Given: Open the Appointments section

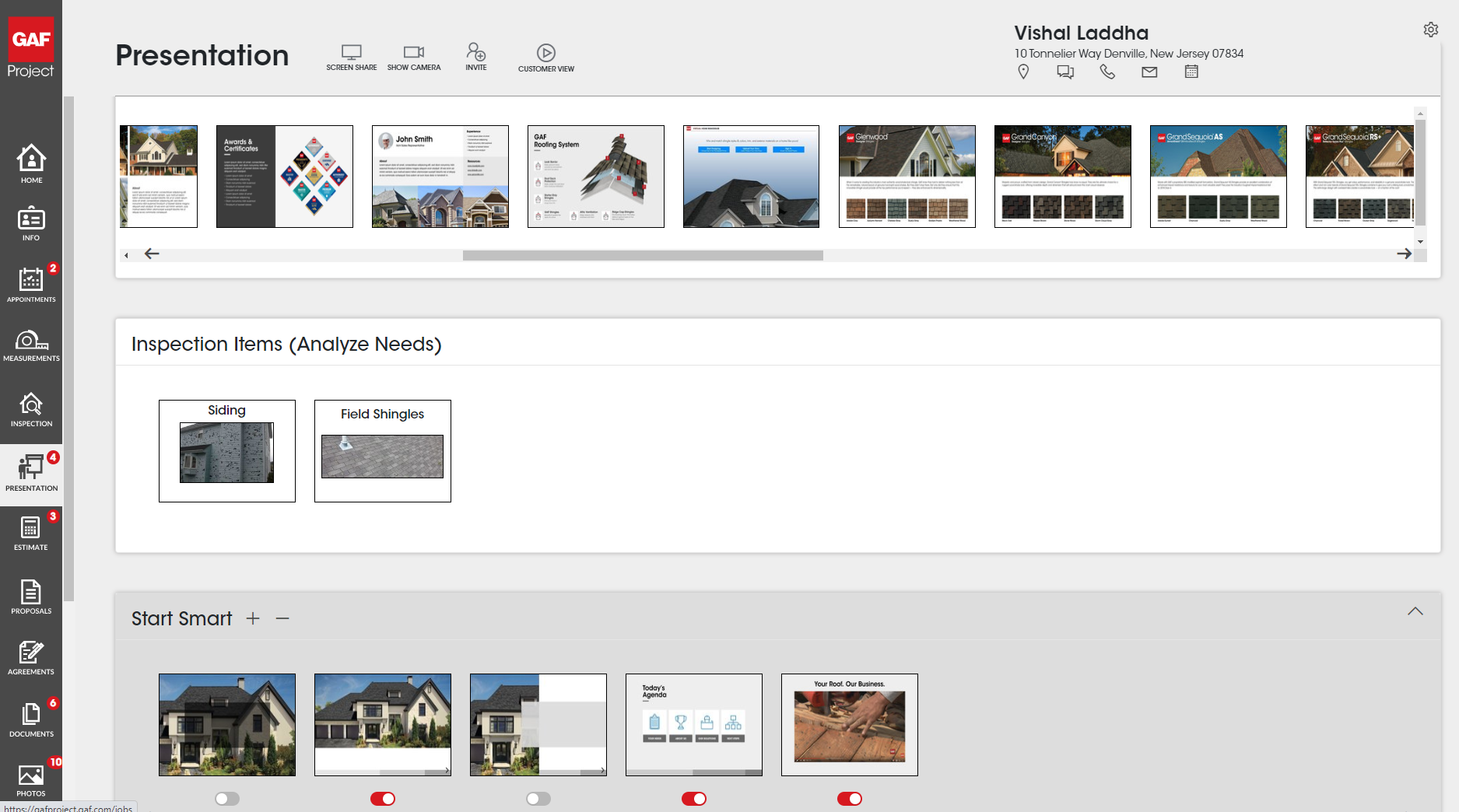Looking at the screenshot, I should 31,285.
